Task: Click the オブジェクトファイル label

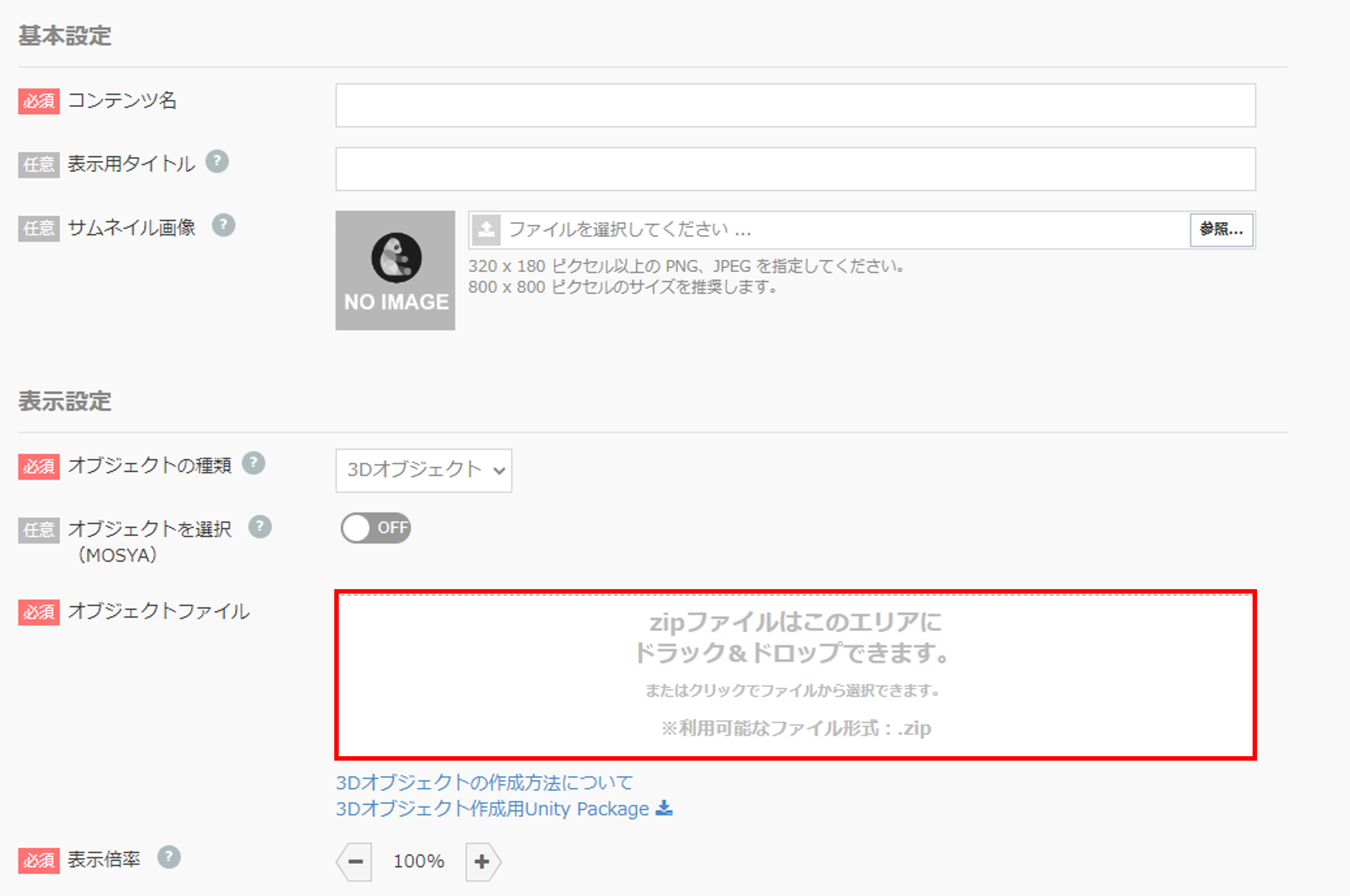Action: [x=159, y=611]
